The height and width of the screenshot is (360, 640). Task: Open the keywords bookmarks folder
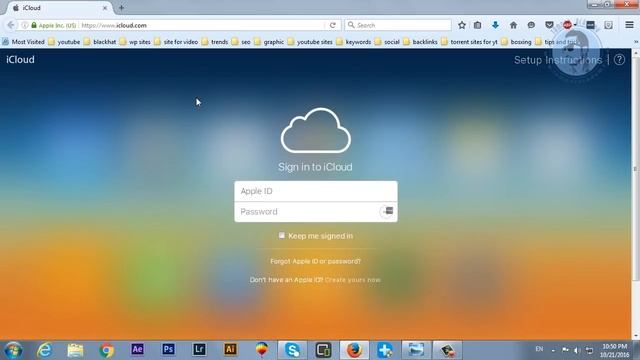(354, 42)
